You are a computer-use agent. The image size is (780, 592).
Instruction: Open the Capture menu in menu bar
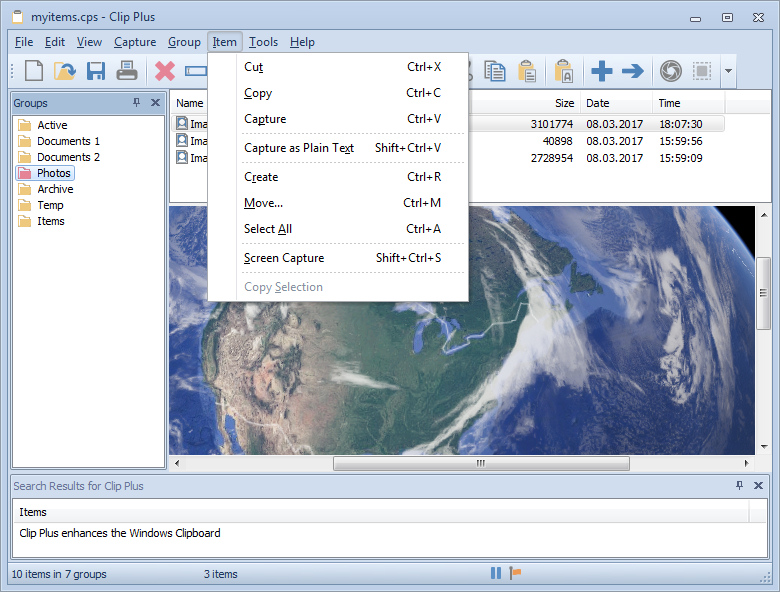click(x=135, y=42)
